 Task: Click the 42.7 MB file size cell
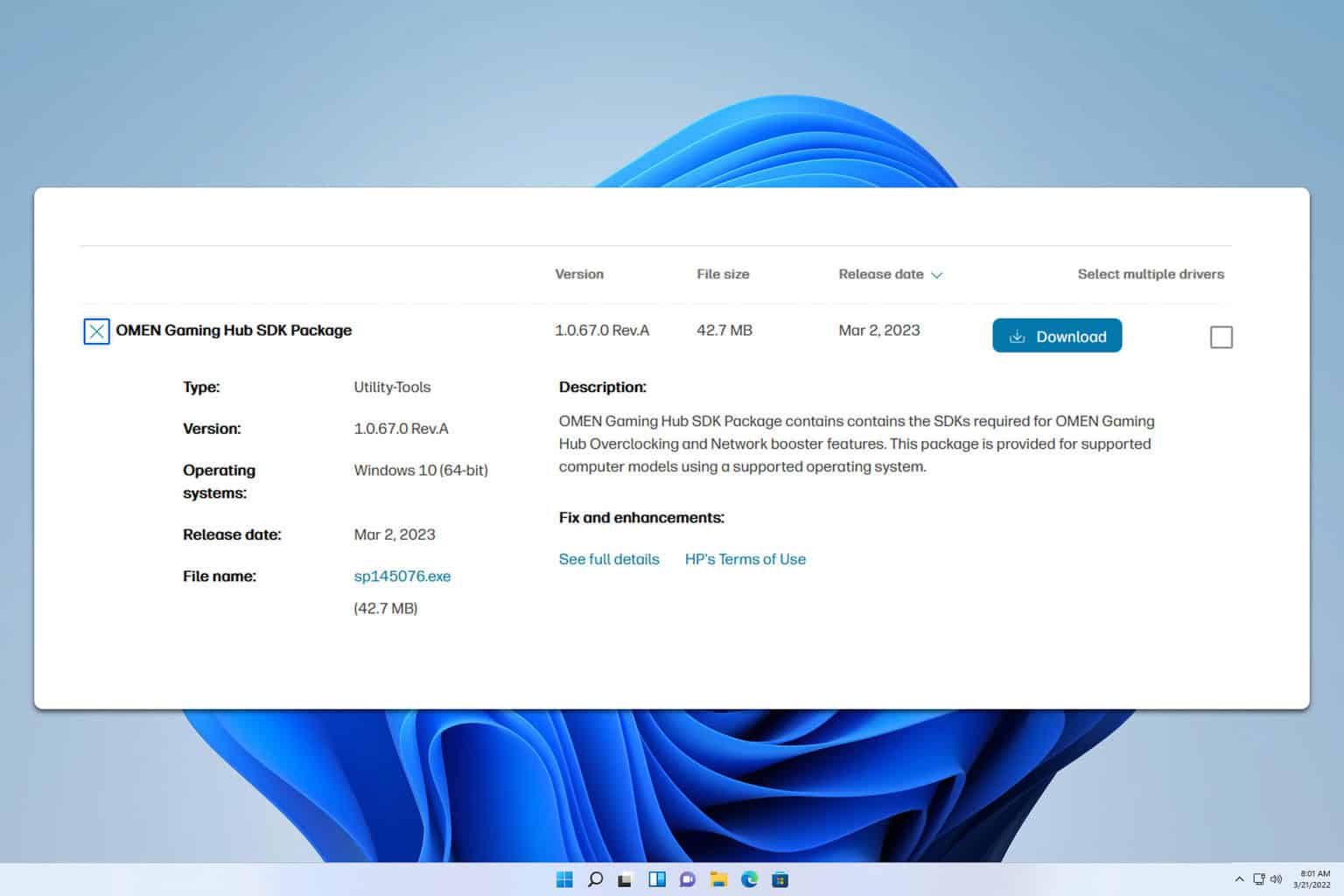click(724, 330)
